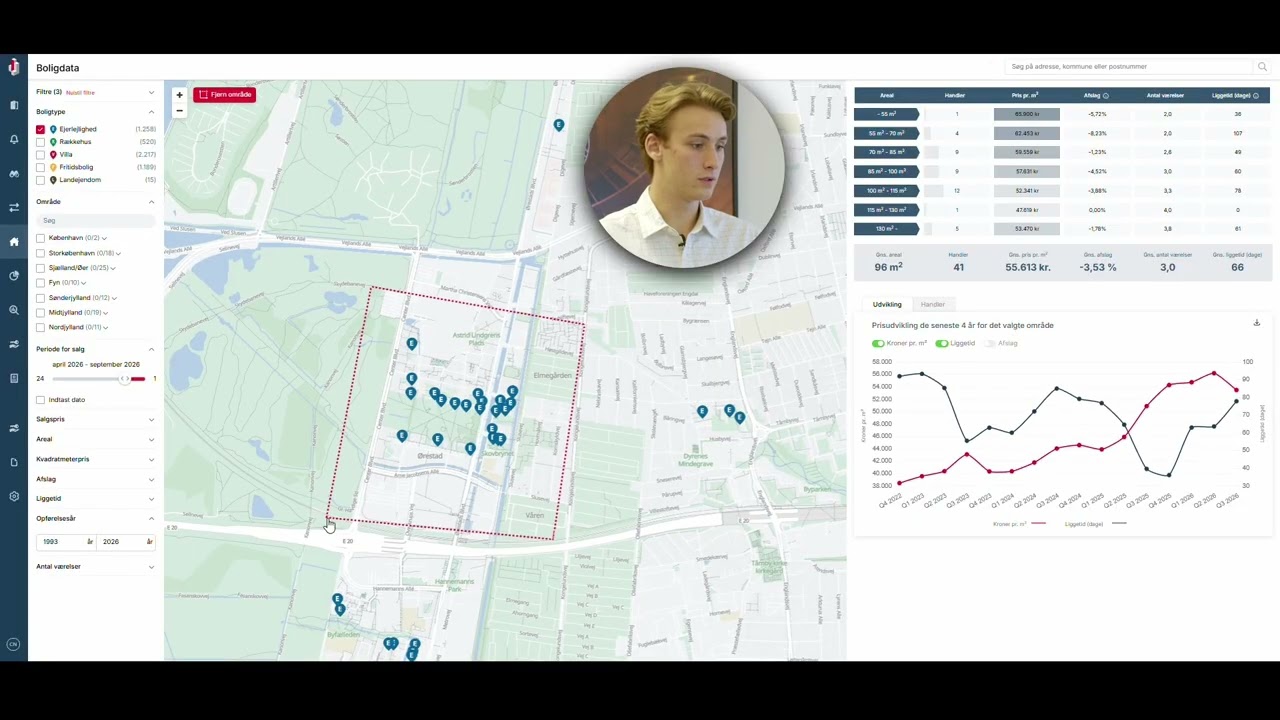Collapse the Boligtype section

click(x=151, y=112)
